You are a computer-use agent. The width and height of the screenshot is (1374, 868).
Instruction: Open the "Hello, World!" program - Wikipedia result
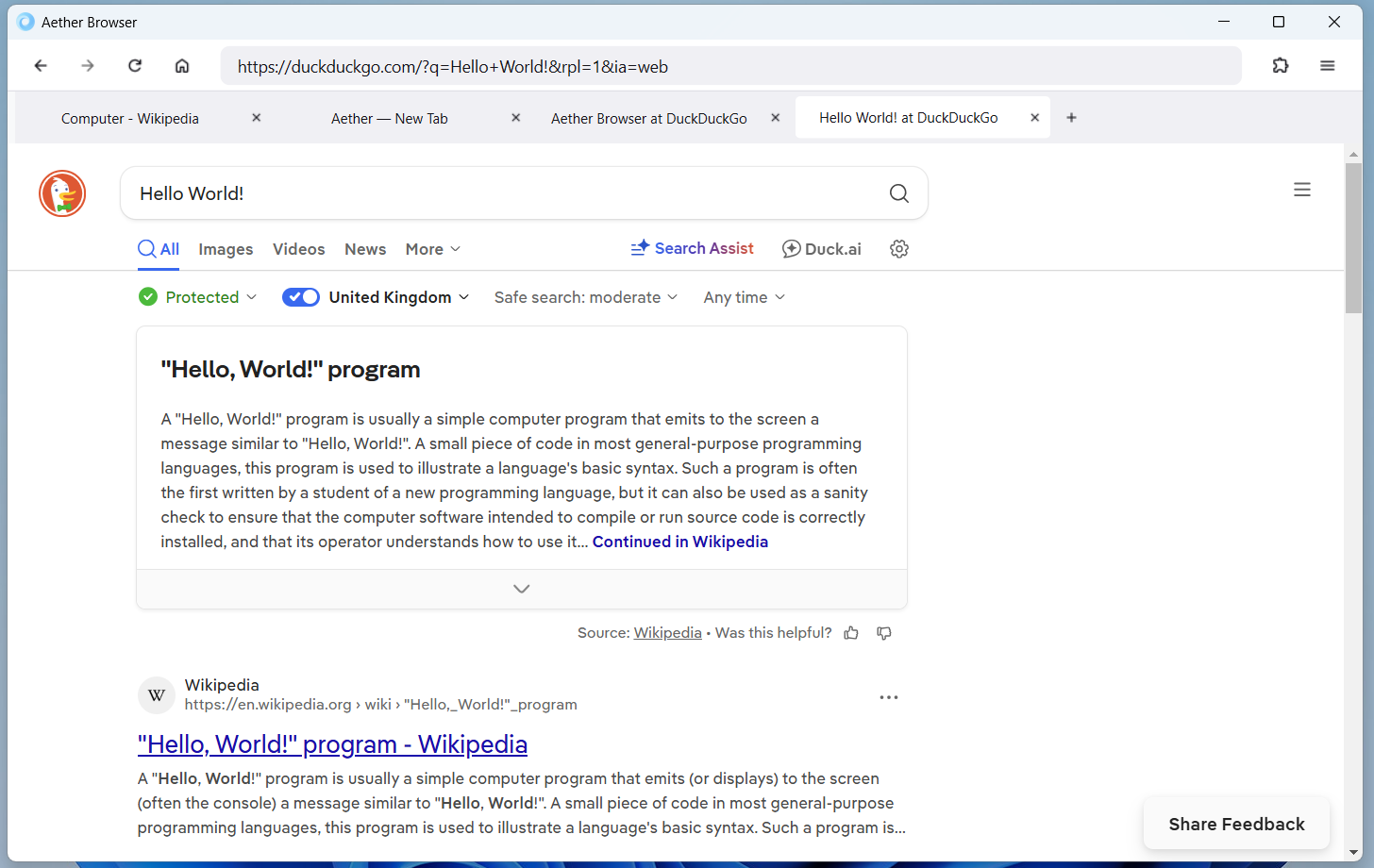pyautogui.click(x=332, y=744)
